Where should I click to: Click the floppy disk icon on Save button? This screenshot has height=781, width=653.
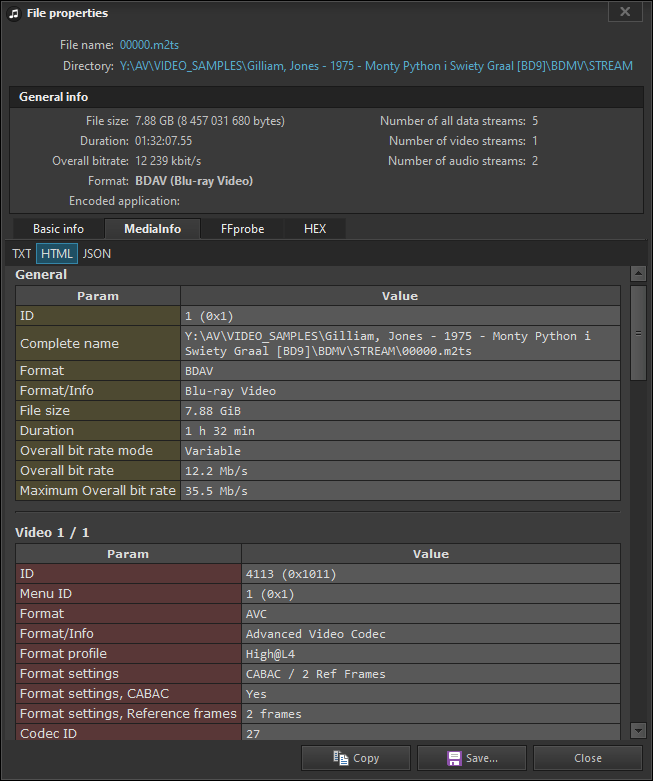(x=454, y=759)
